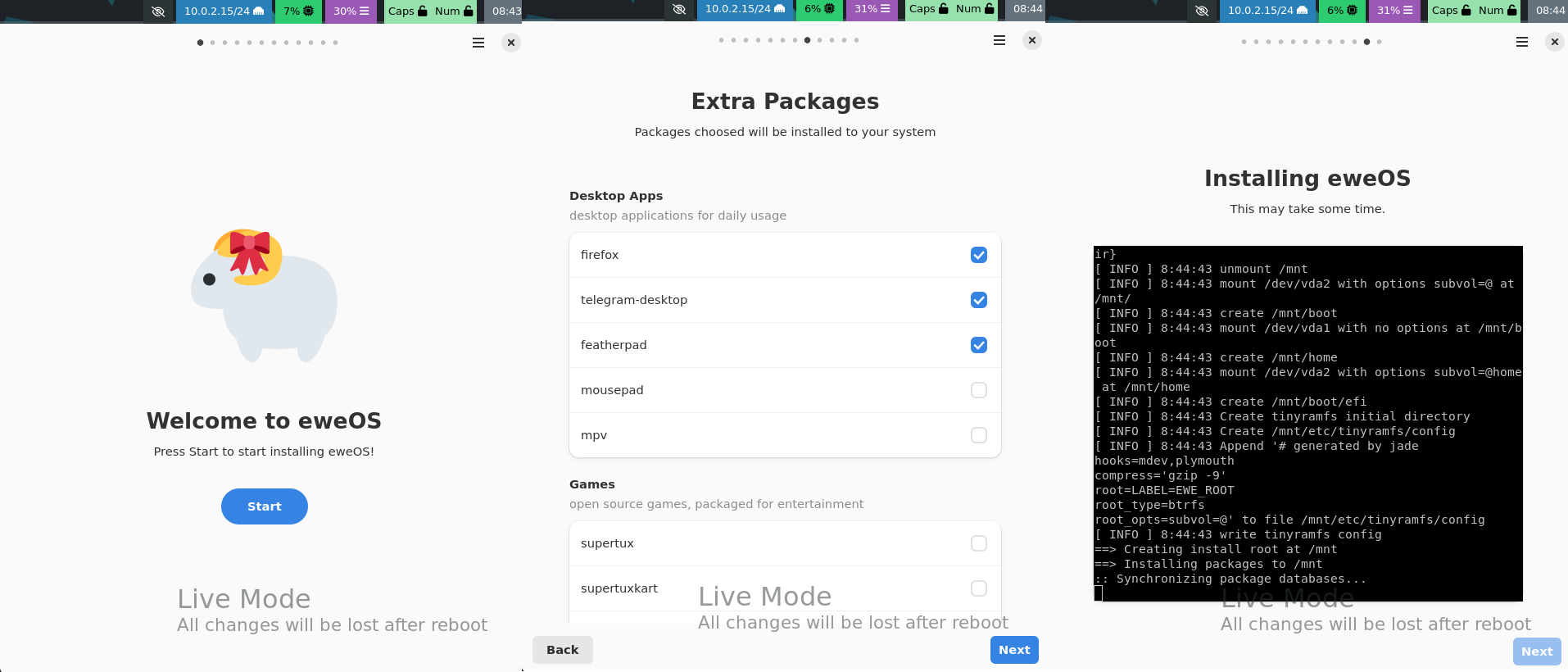Enable the supertuxkart game checkbox
The height and width of the screenshot is (672, 1568).
coord(978,588)
